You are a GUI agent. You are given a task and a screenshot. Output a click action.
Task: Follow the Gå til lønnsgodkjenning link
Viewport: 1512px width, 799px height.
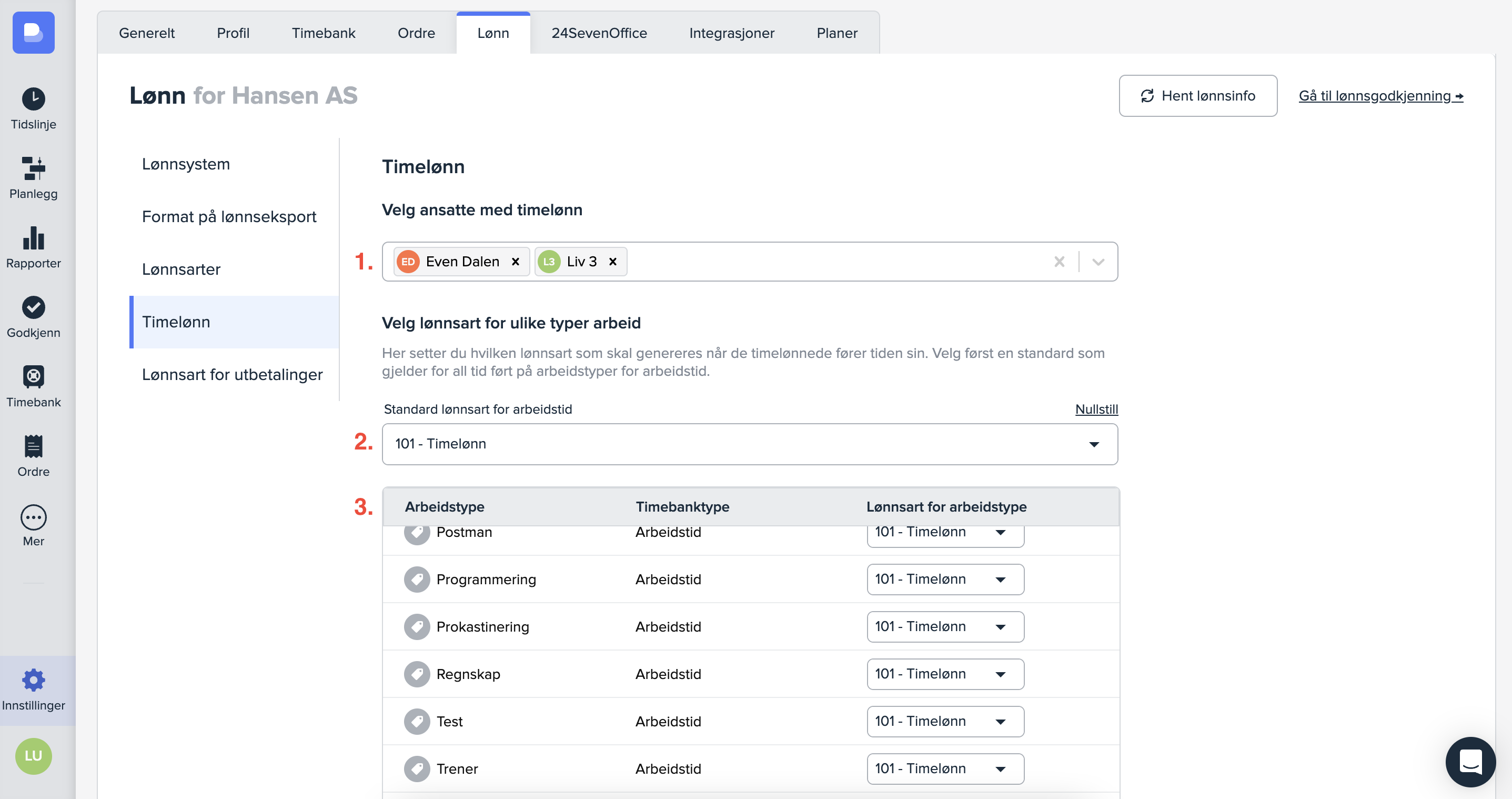tap(1380, 96)
